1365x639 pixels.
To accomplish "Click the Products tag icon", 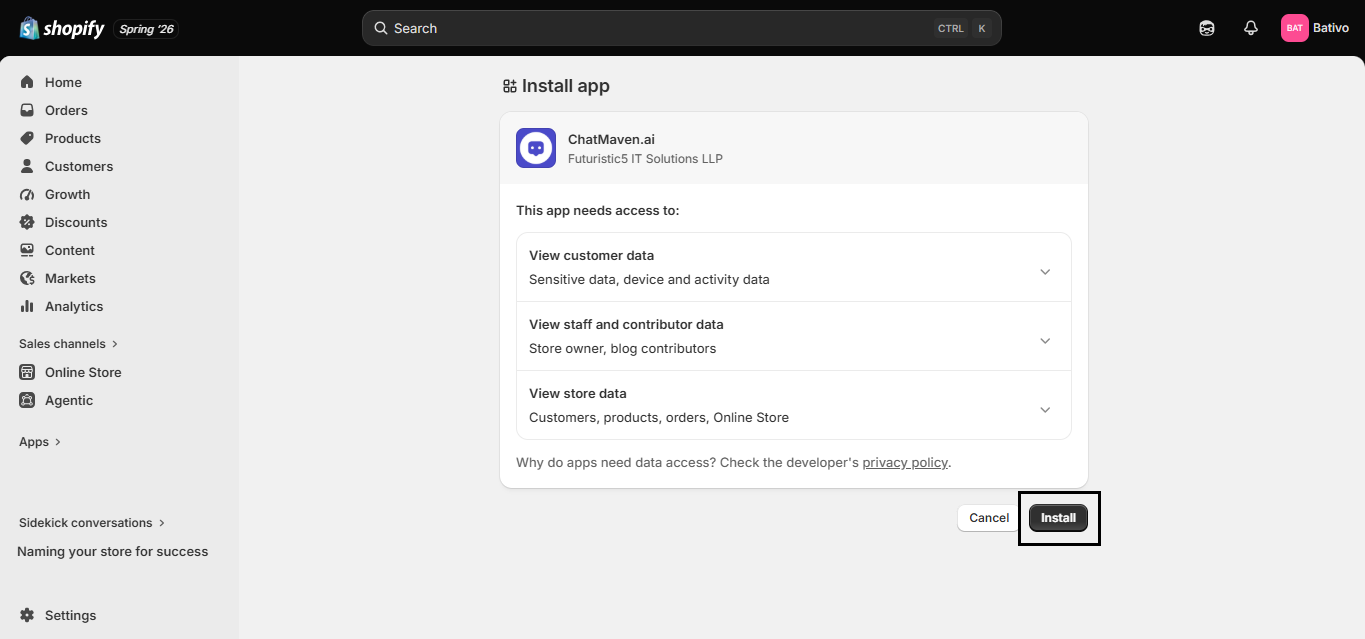I will click(27, 138).
